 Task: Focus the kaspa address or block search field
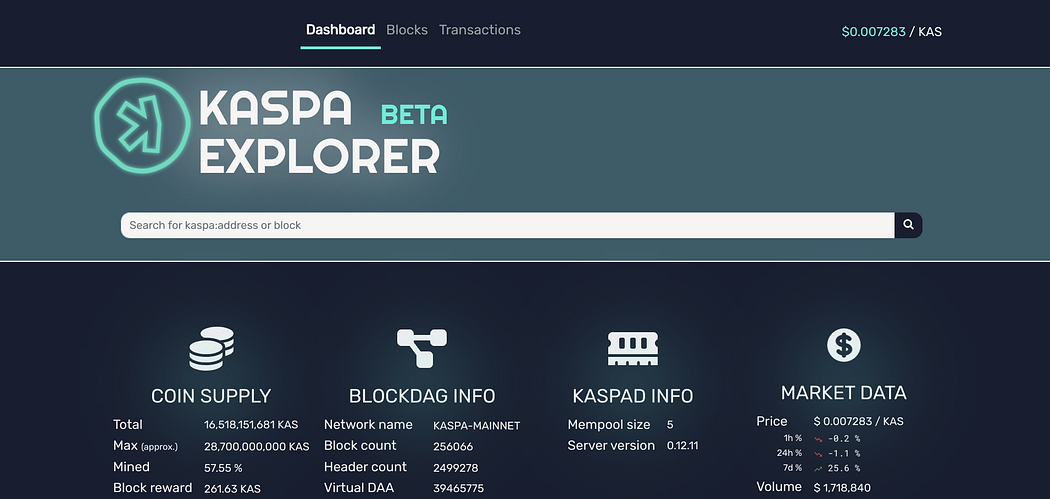point(508,225)
